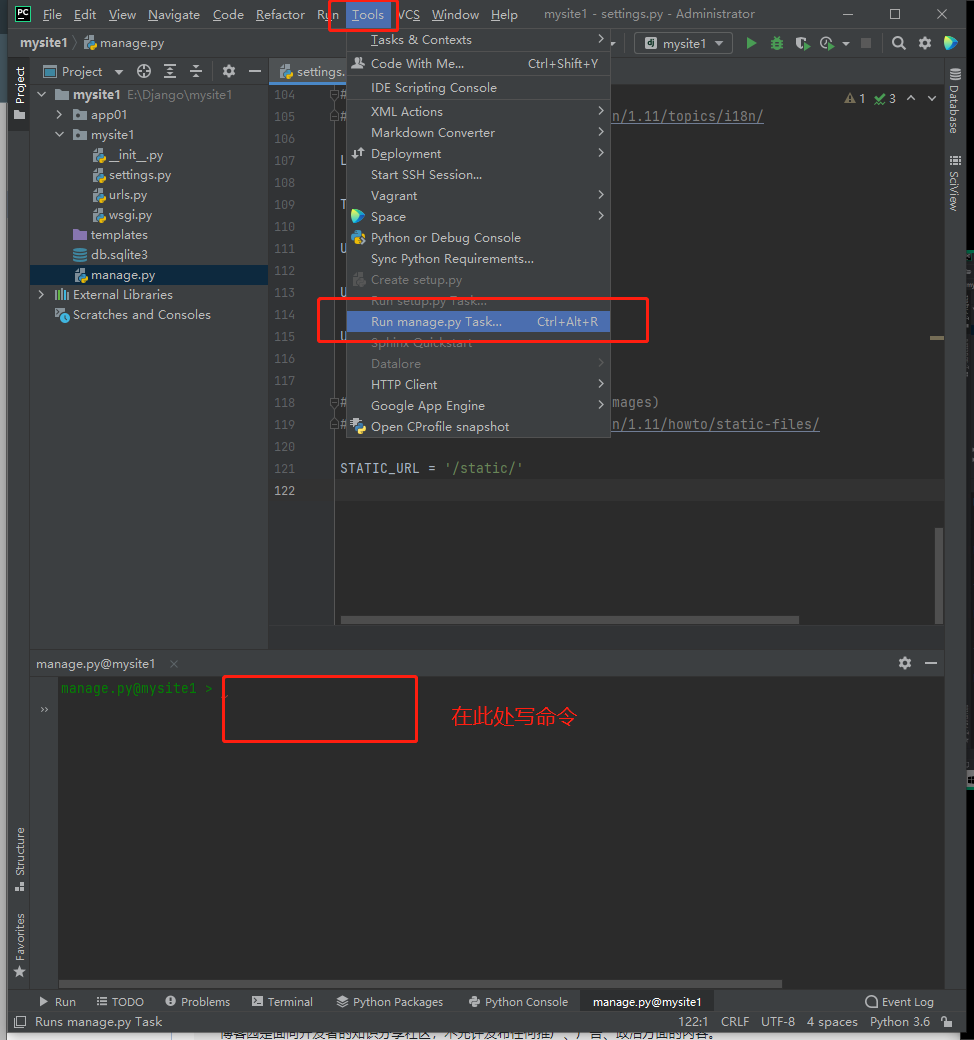Minimize the manage.py console panel

click(x=931, y=663)
